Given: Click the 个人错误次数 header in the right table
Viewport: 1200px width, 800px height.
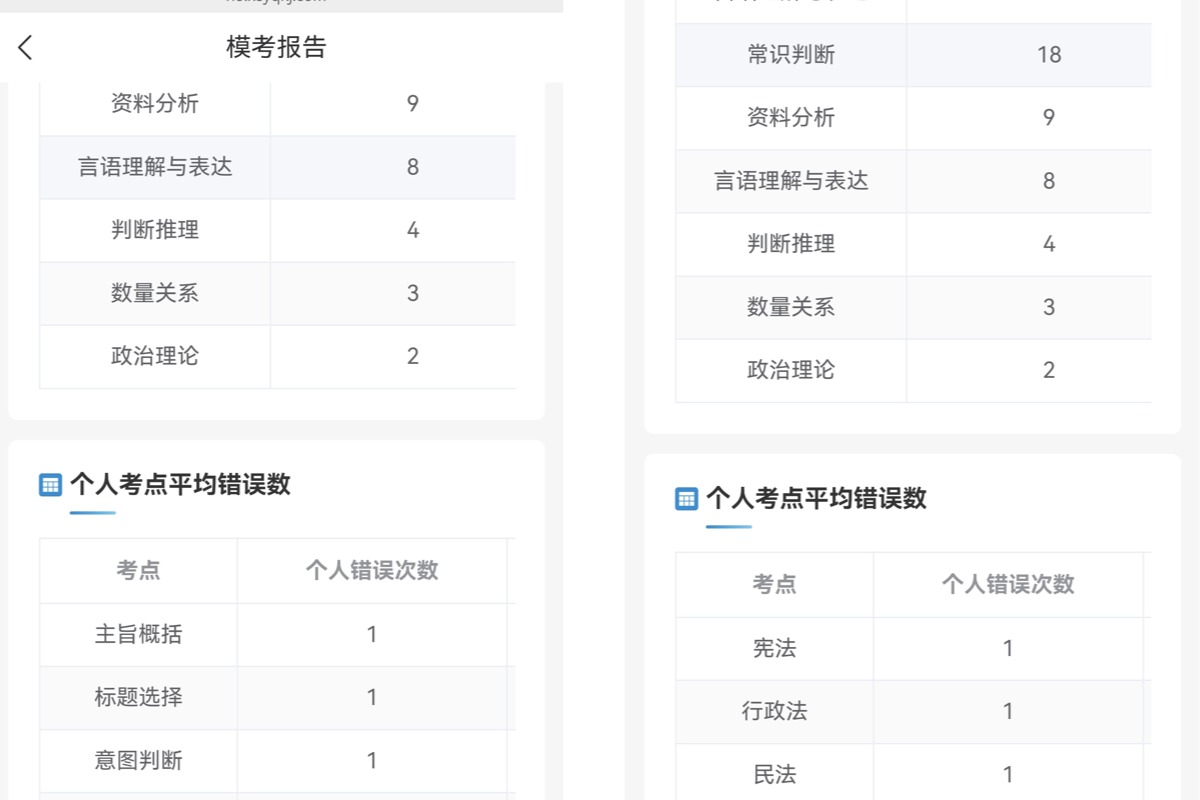Looking at the screenshot, I should click(1010, 585).
